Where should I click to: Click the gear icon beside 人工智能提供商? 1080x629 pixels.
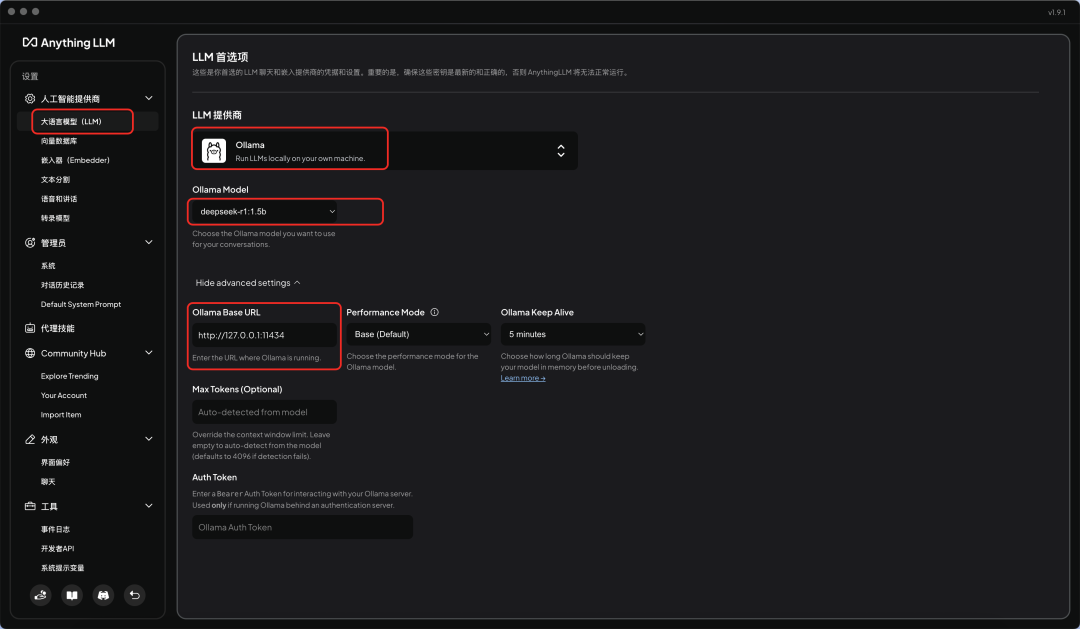30,99
